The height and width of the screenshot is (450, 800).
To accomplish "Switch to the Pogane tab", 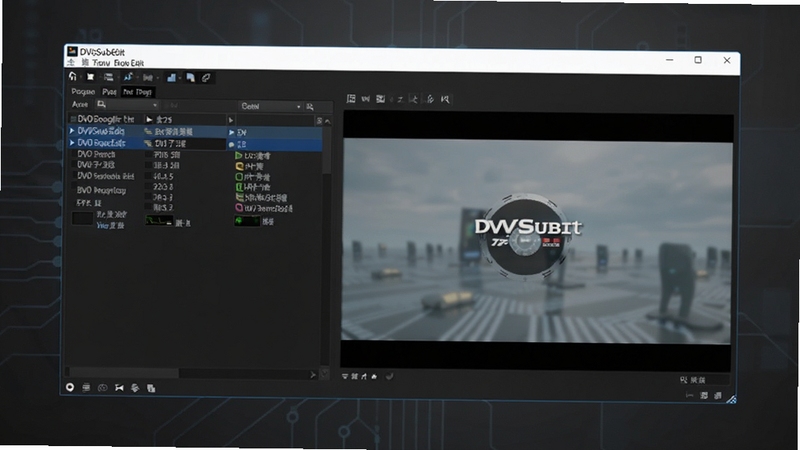I will click(83, 91).
